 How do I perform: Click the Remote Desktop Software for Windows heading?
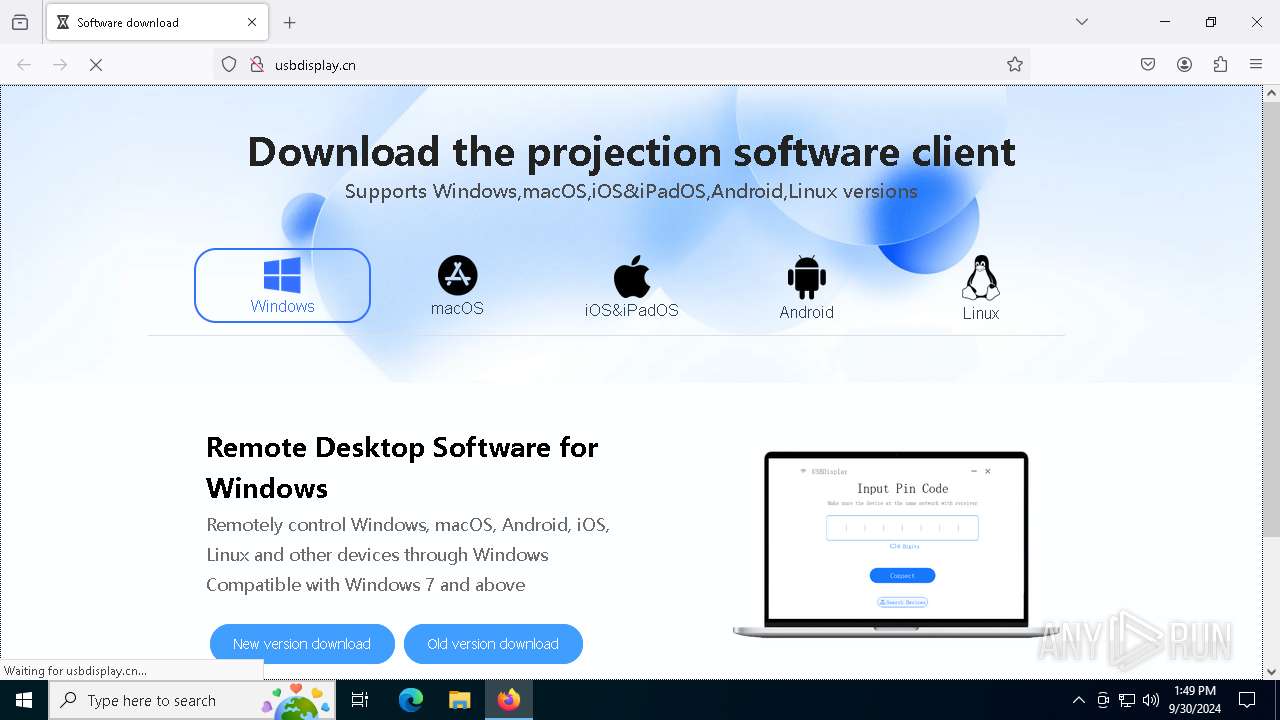[402, 467]
